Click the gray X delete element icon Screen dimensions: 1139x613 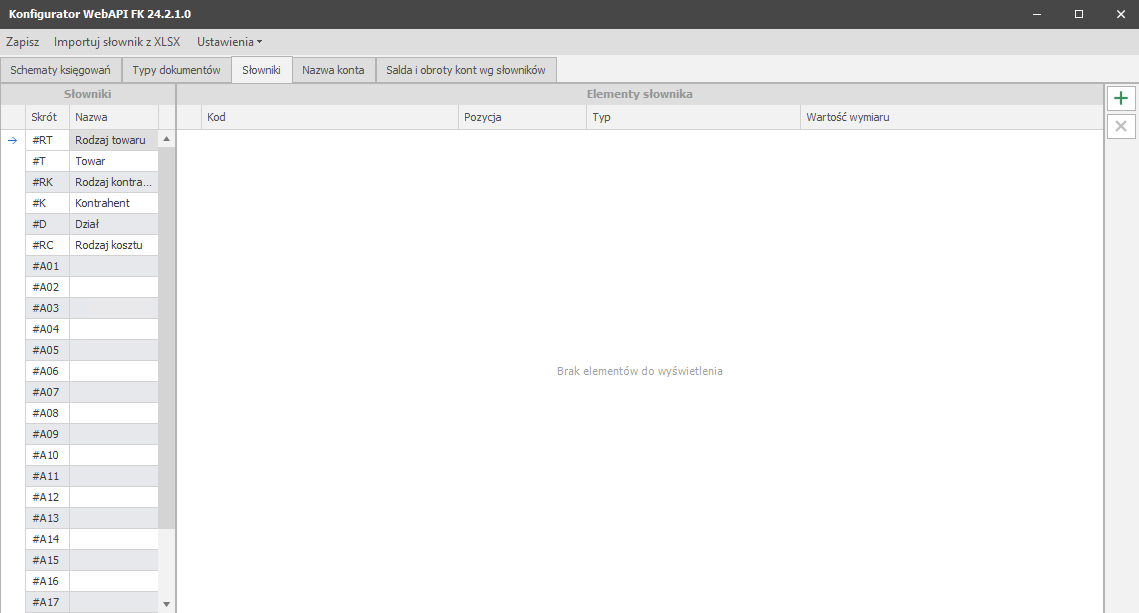click(1121, 126)
